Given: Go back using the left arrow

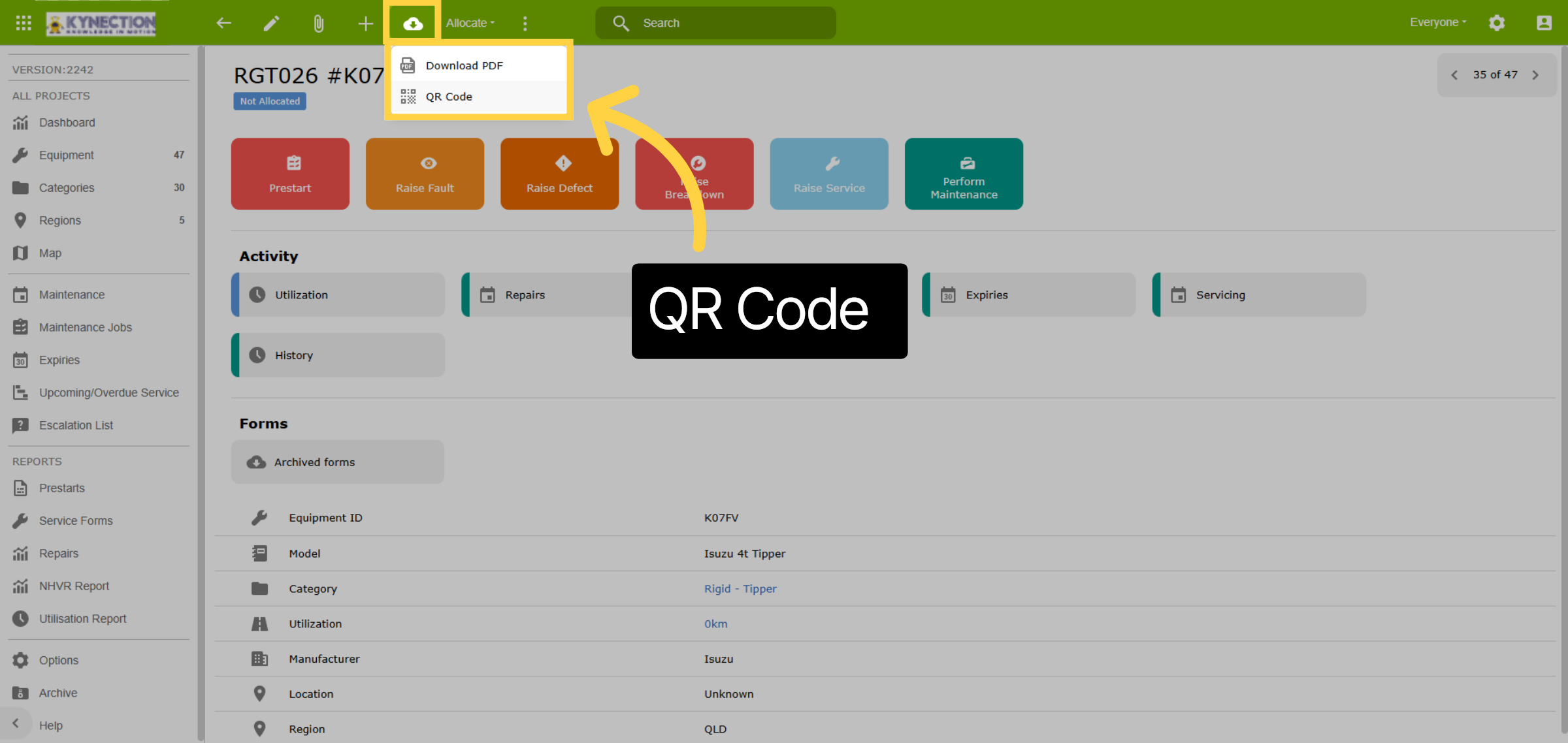Looking at the screenshot, I should coord(224,24).
